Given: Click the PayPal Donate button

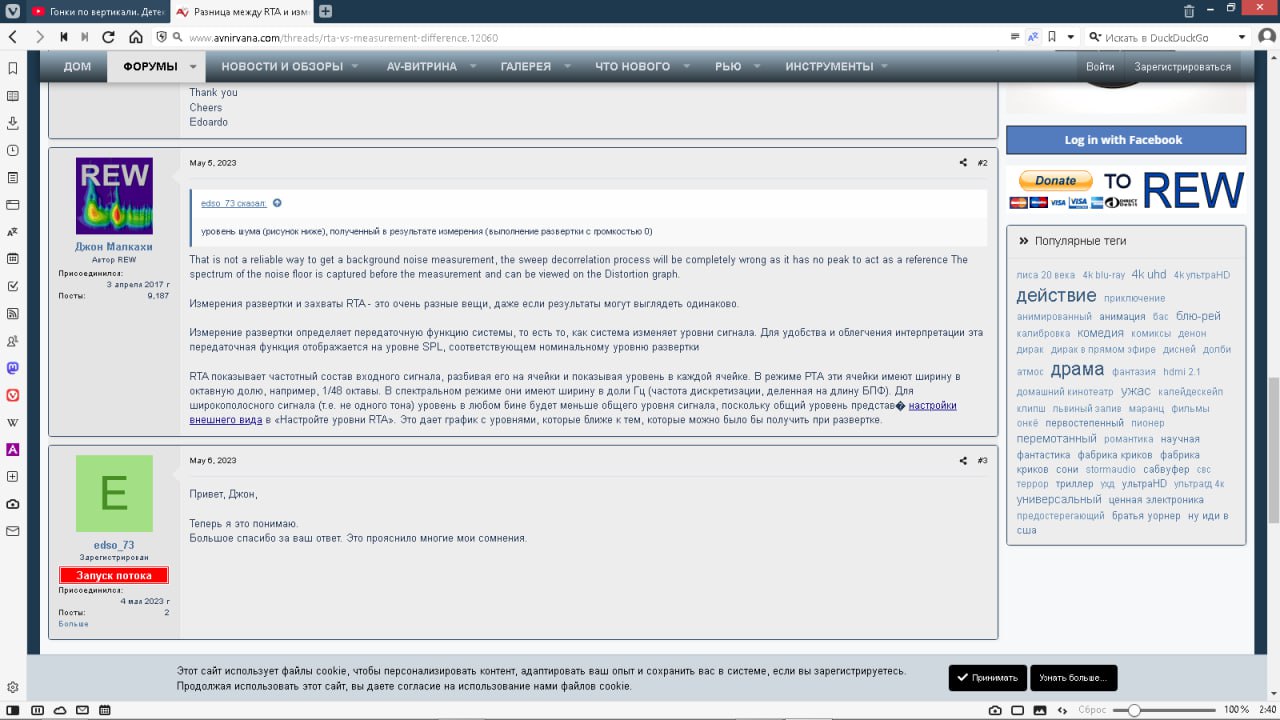Looking at the screenshot, I should pyautogui.click(x=1056, y=181).
